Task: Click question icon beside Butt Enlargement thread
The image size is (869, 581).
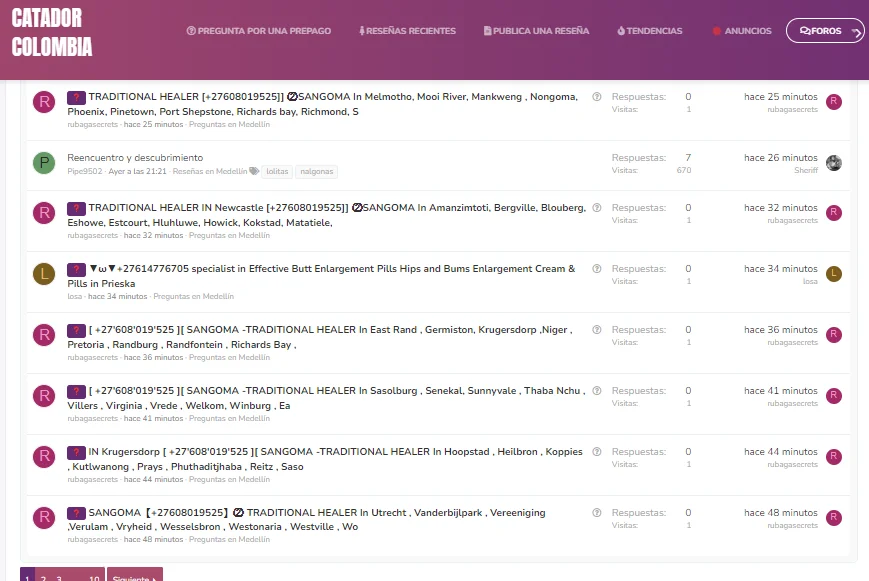Action: [596, 268]
